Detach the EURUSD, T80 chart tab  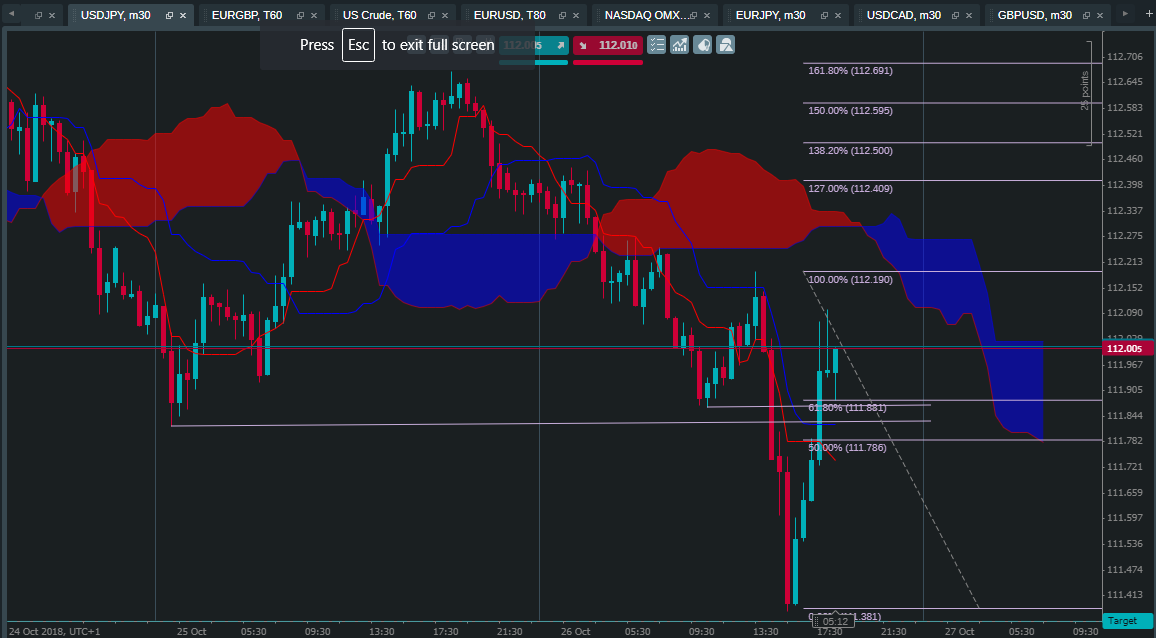tap(563, 15)
